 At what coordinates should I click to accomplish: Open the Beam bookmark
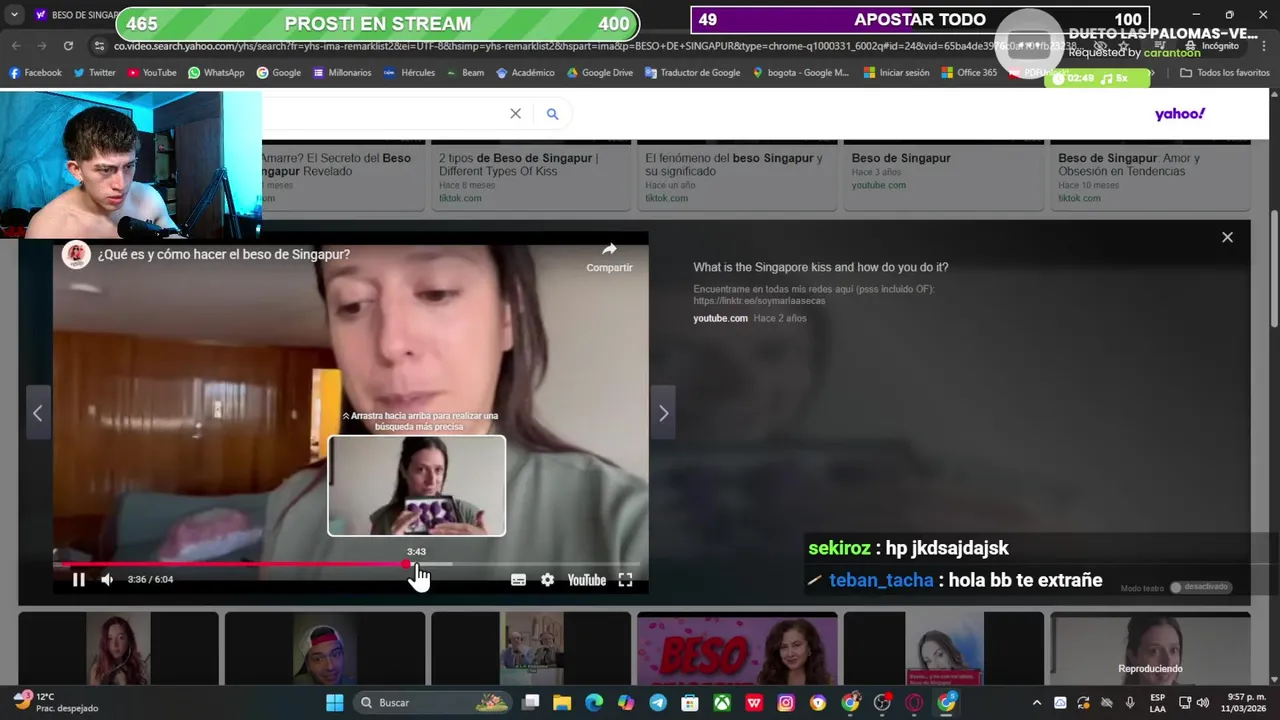464,73
